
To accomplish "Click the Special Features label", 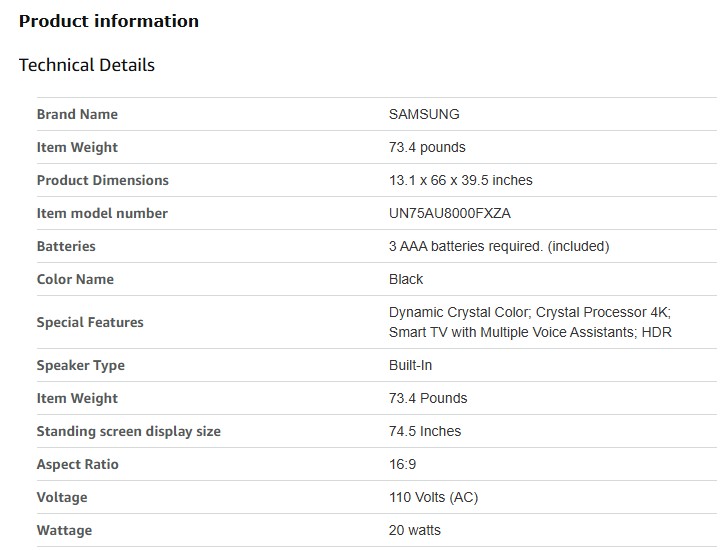I will tap(90, 322).
